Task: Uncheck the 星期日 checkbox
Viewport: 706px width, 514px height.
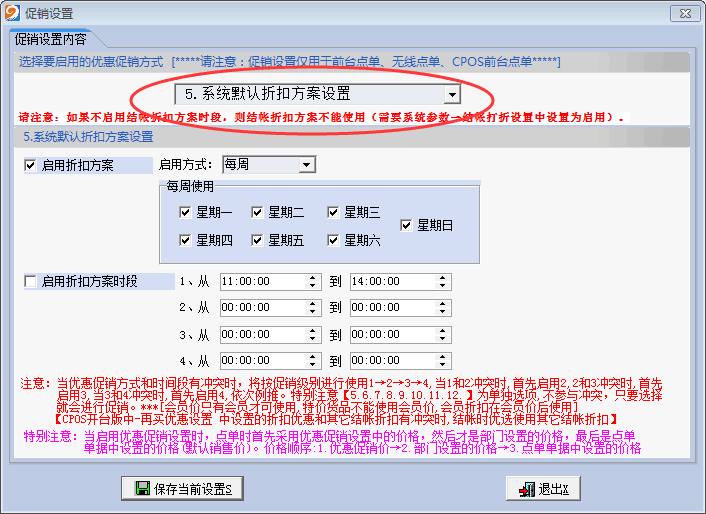Action: pos(406,225)
